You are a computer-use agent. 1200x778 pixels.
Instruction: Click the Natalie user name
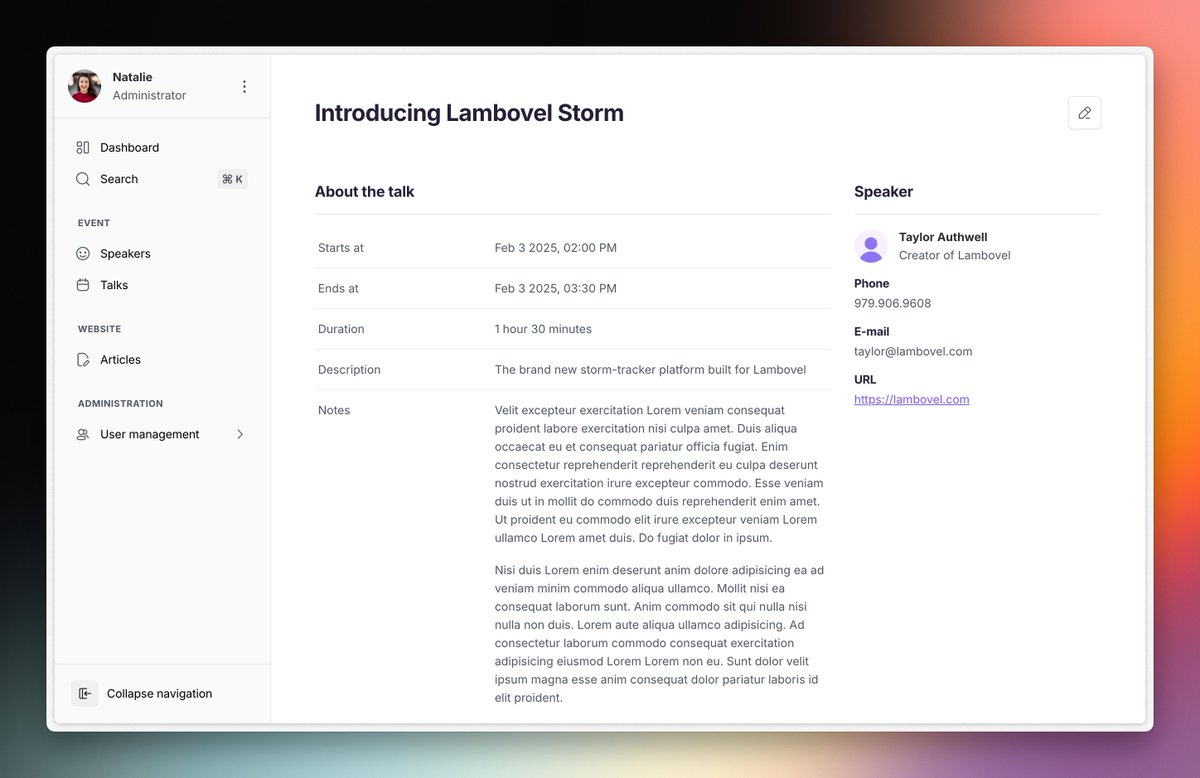[132, 77]
